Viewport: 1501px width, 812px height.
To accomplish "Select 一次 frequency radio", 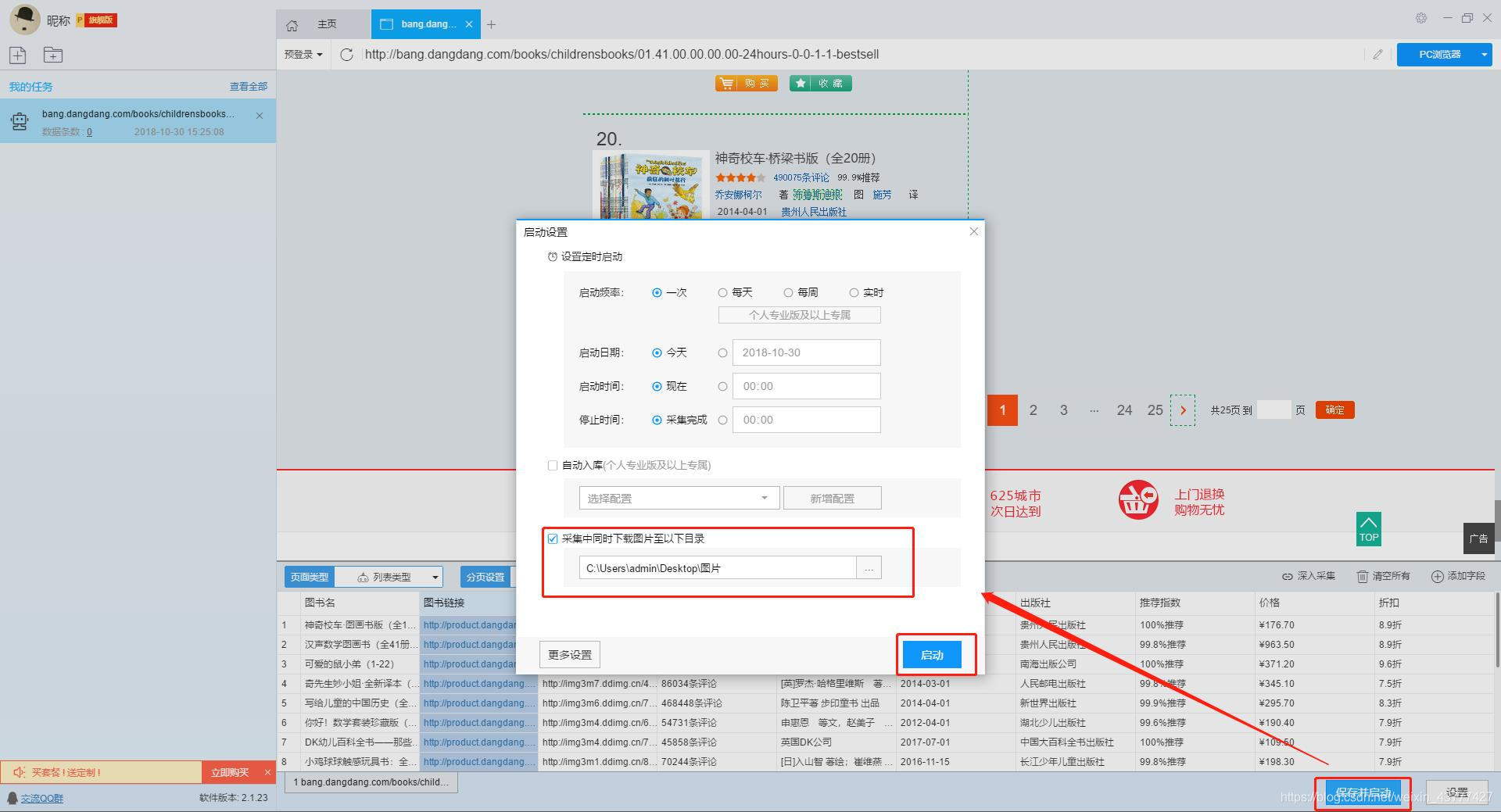I will (x=657, y=293).
